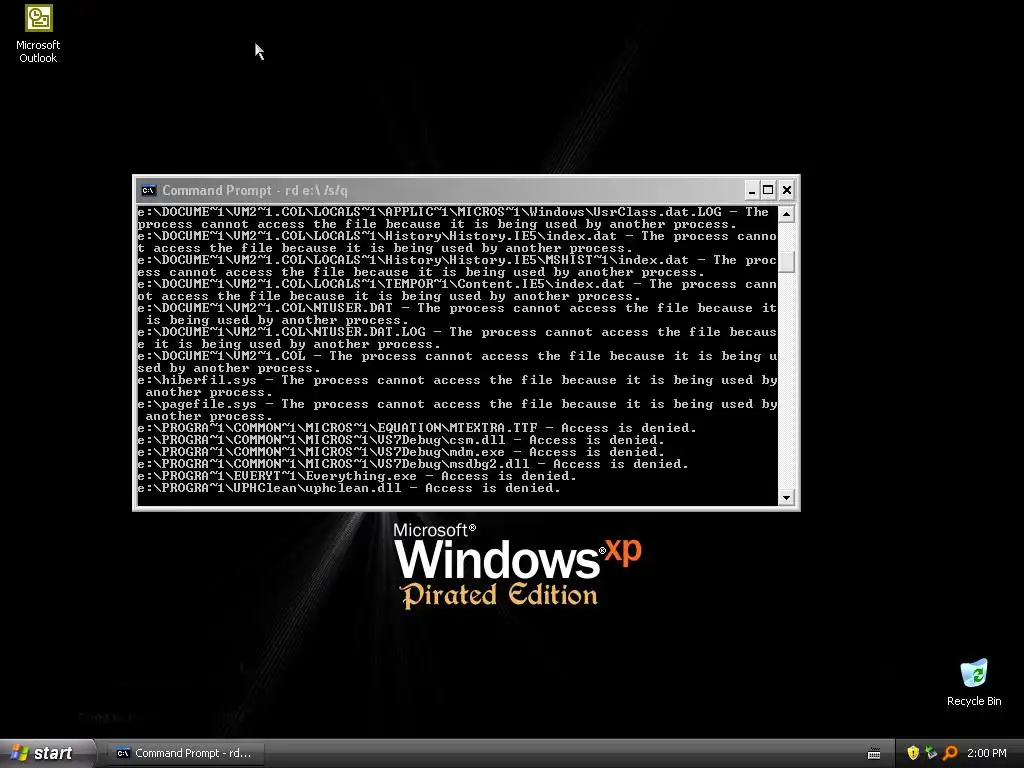Image resolution: width=1024 pixels, height=768 pixels.
Task: Click the e:\pagefile.sys error line
Action: [457, 410]
